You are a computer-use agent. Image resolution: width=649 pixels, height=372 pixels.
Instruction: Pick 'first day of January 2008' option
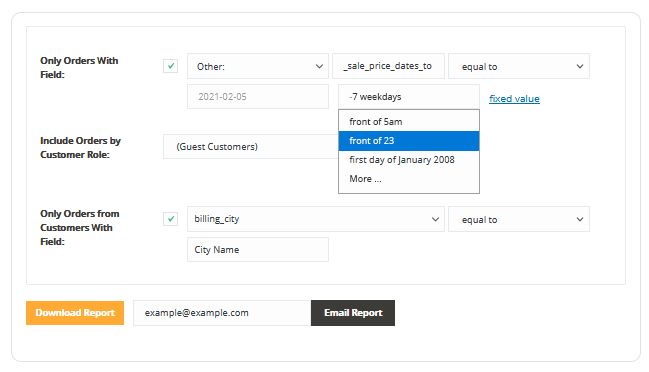(409, 160)
